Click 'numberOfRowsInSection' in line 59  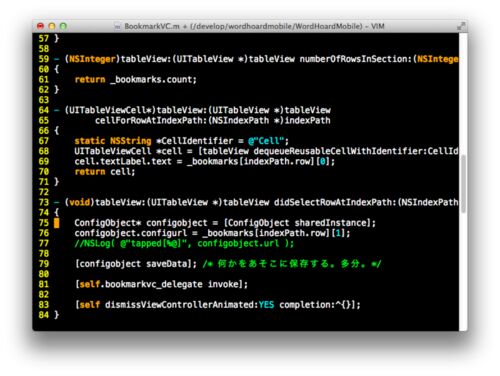pyautogui.click(x=353, y=59)
